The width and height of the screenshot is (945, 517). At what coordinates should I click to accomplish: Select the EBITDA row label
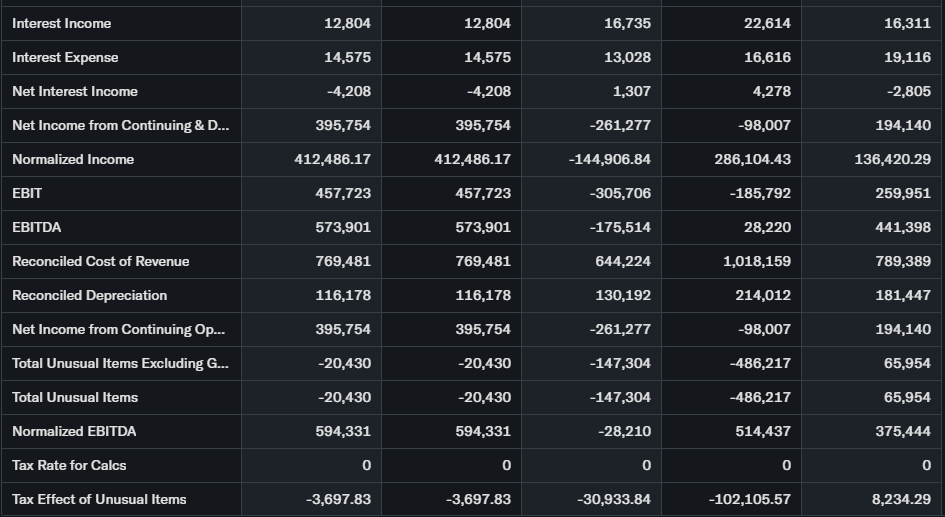[37, 227]
